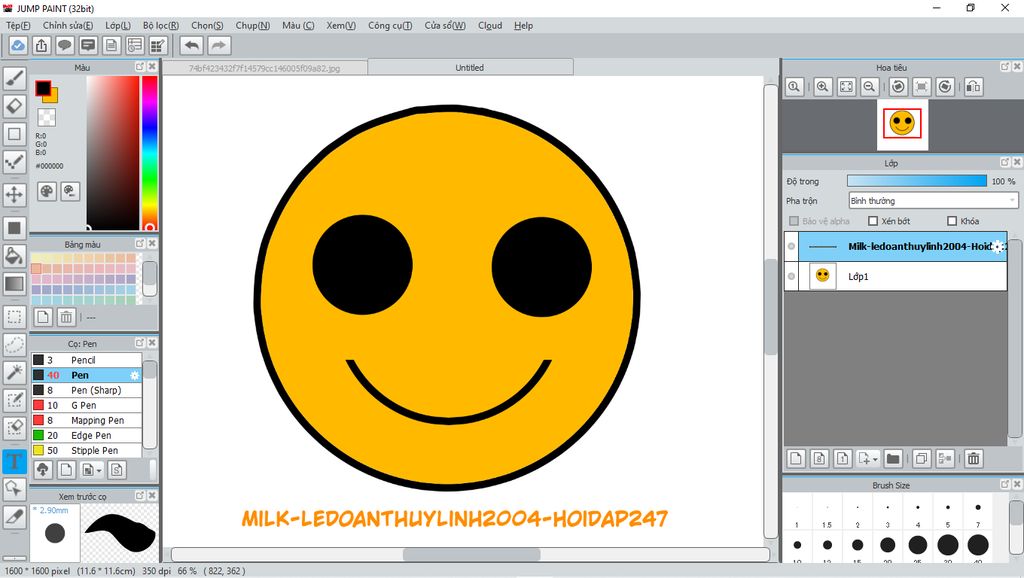Image resolution: width=1024 pixels, height=578 pixels.
Task: Duplicate the current layer
Action: (x=921, y=458)
